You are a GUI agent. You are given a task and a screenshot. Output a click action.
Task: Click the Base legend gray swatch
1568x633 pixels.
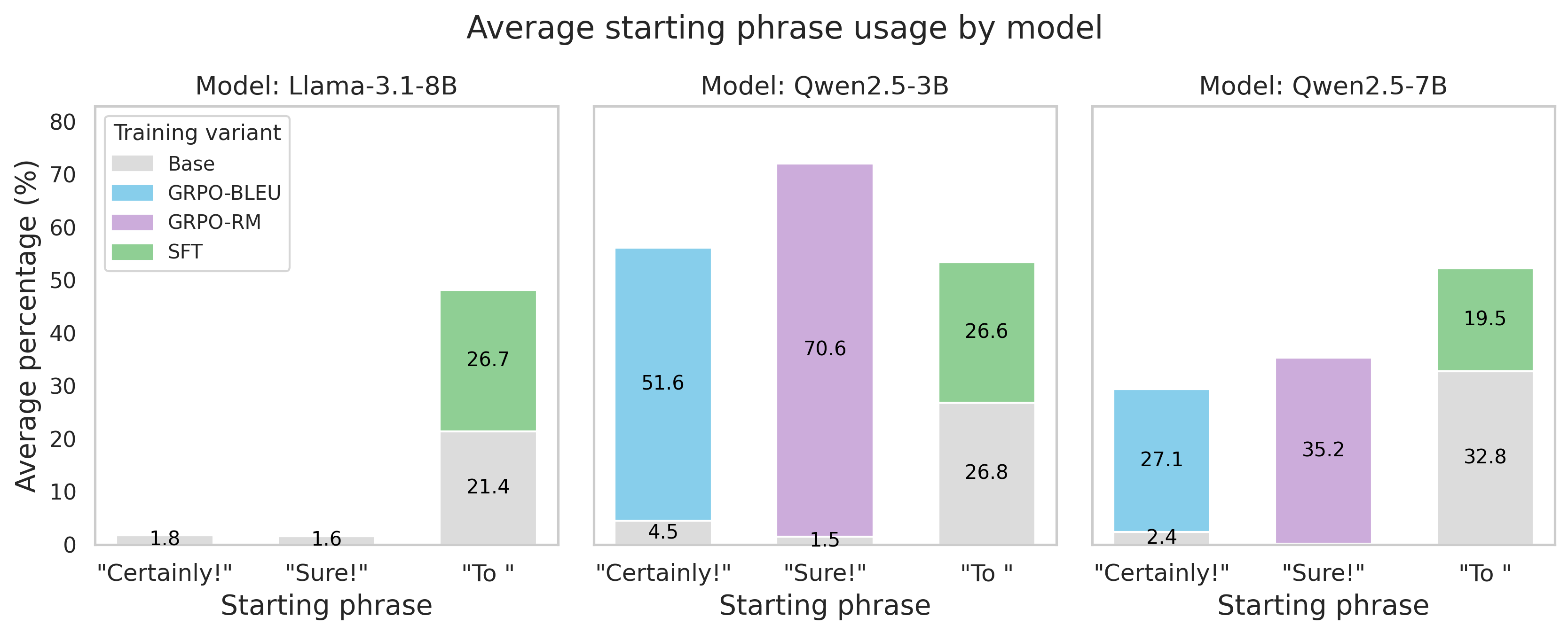tap(132, 164)
